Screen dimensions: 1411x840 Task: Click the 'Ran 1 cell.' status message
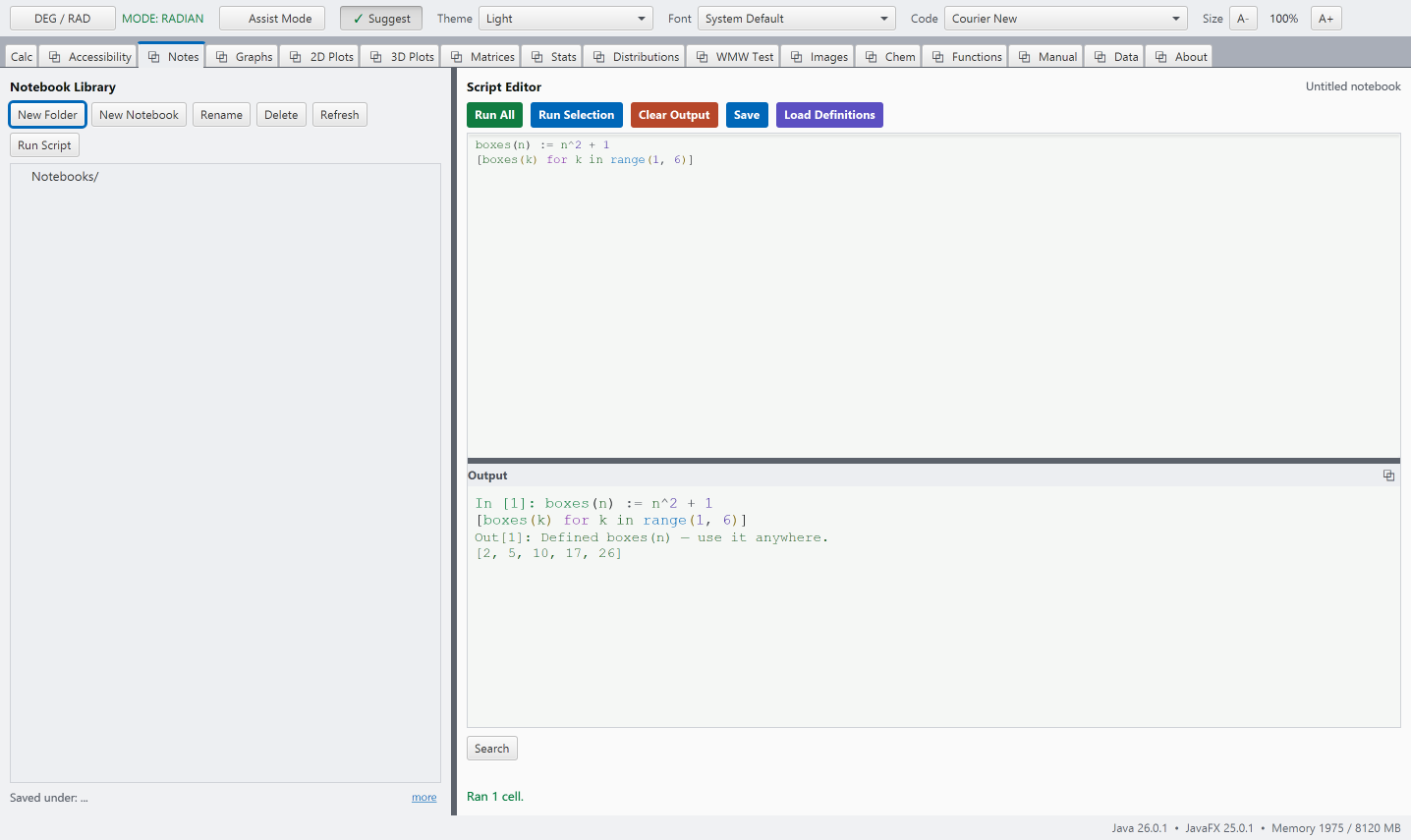click(495, 797)
